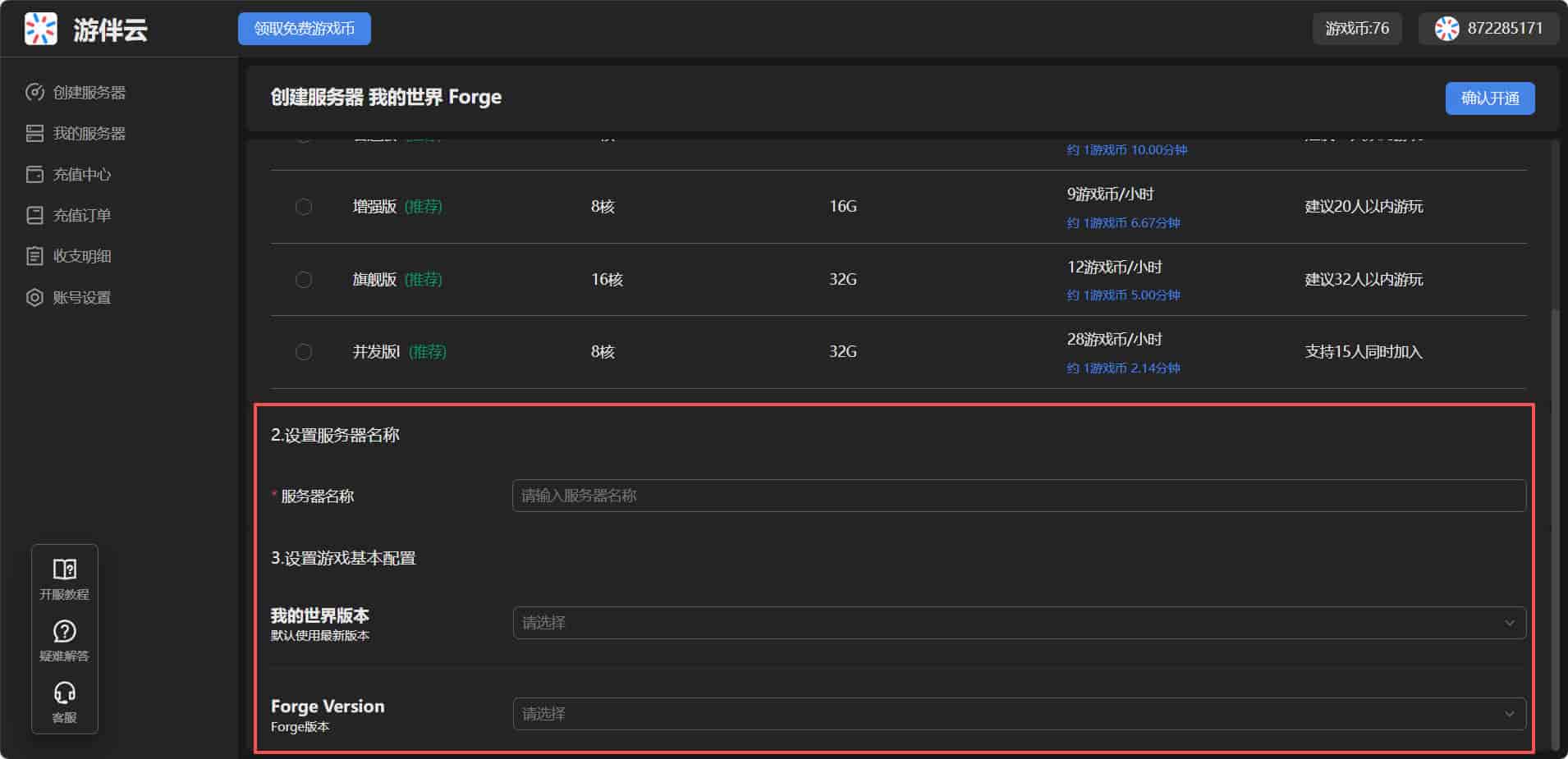This screenshot has height=759, width=1568.
Task: Click the 3.设置游戏基本配置 heading
Action: [343, 558]
